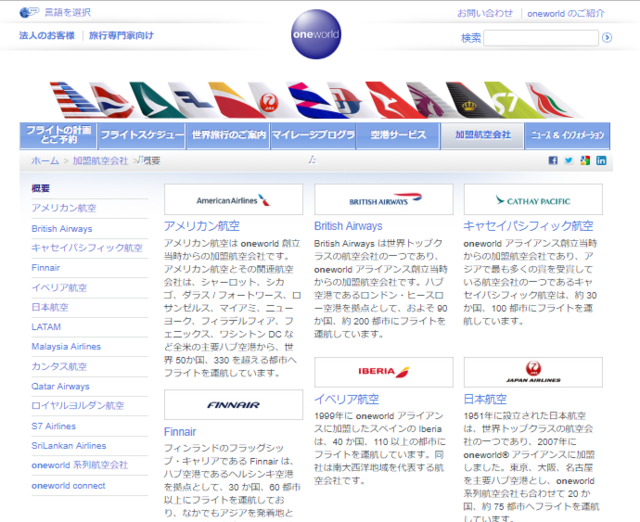Select SriLankan Airlines in the sidebar
640x522 pixels.
[69, 446]
